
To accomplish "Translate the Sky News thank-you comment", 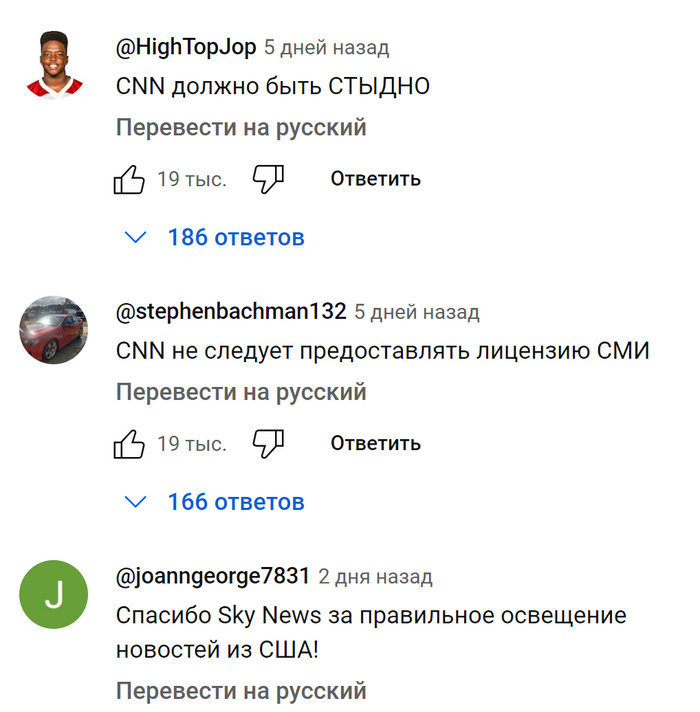I will 241,691.
